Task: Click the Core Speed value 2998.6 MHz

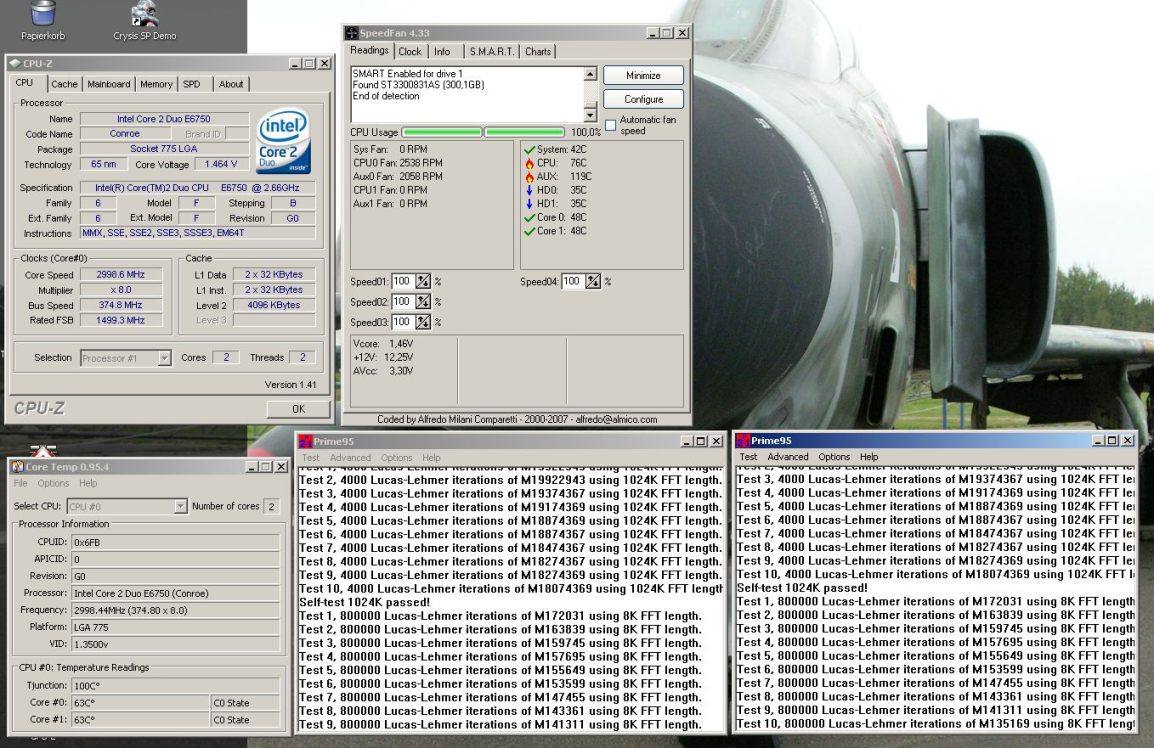Action: (x=121, y=274)
